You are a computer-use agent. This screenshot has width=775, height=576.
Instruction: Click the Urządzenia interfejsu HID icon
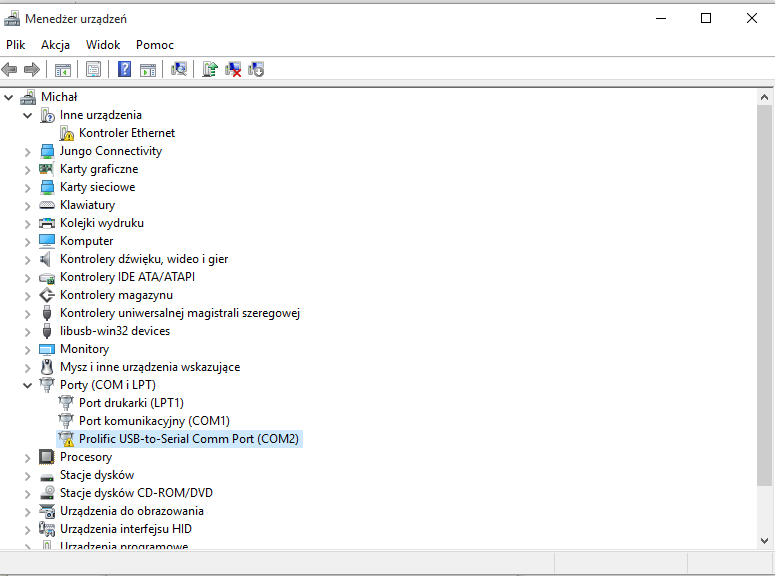point(47,529)
